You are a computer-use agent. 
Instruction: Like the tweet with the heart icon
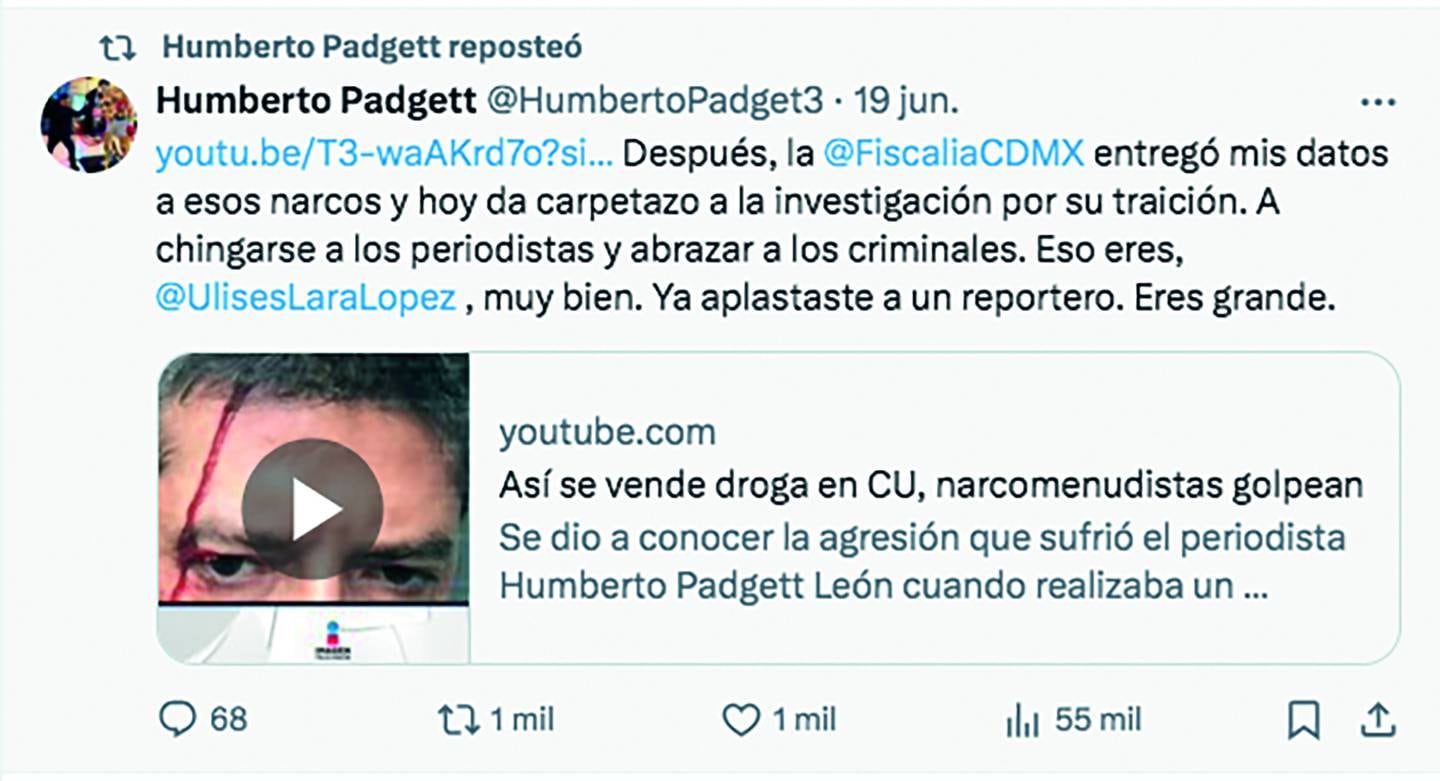point(740,719)
